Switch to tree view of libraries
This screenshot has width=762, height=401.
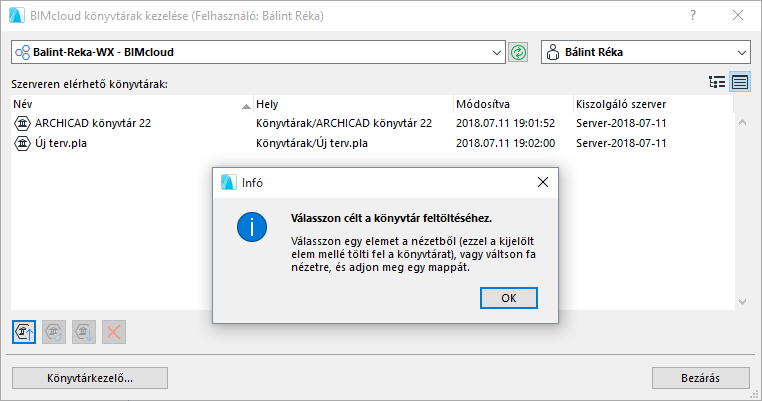tap(717, 82)
